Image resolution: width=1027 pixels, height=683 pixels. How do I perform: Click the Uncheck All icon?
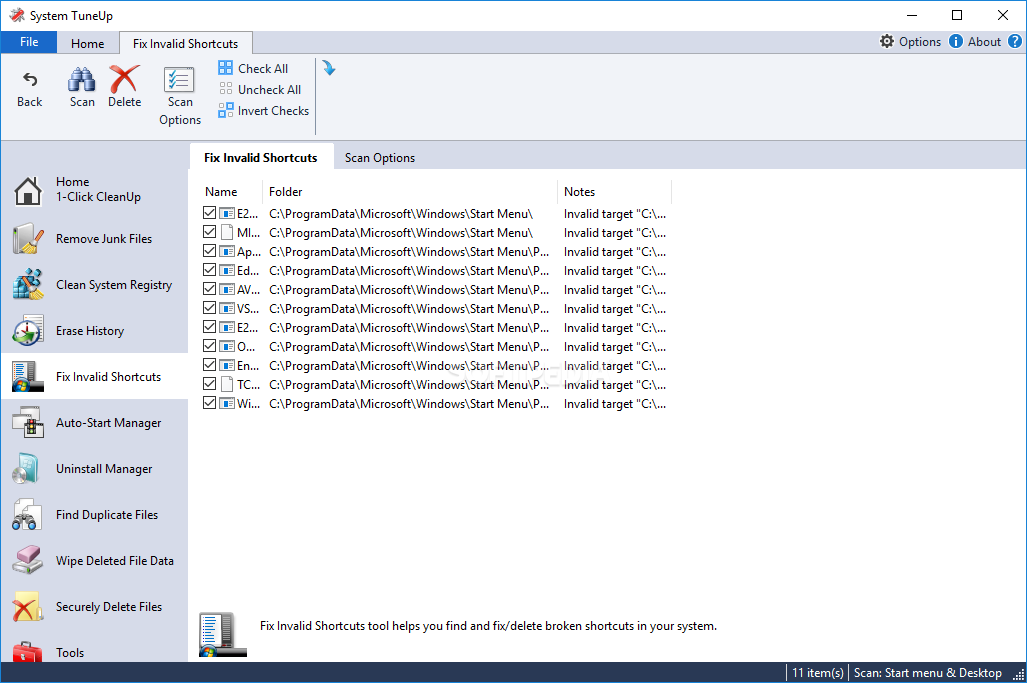coord(226,89)
